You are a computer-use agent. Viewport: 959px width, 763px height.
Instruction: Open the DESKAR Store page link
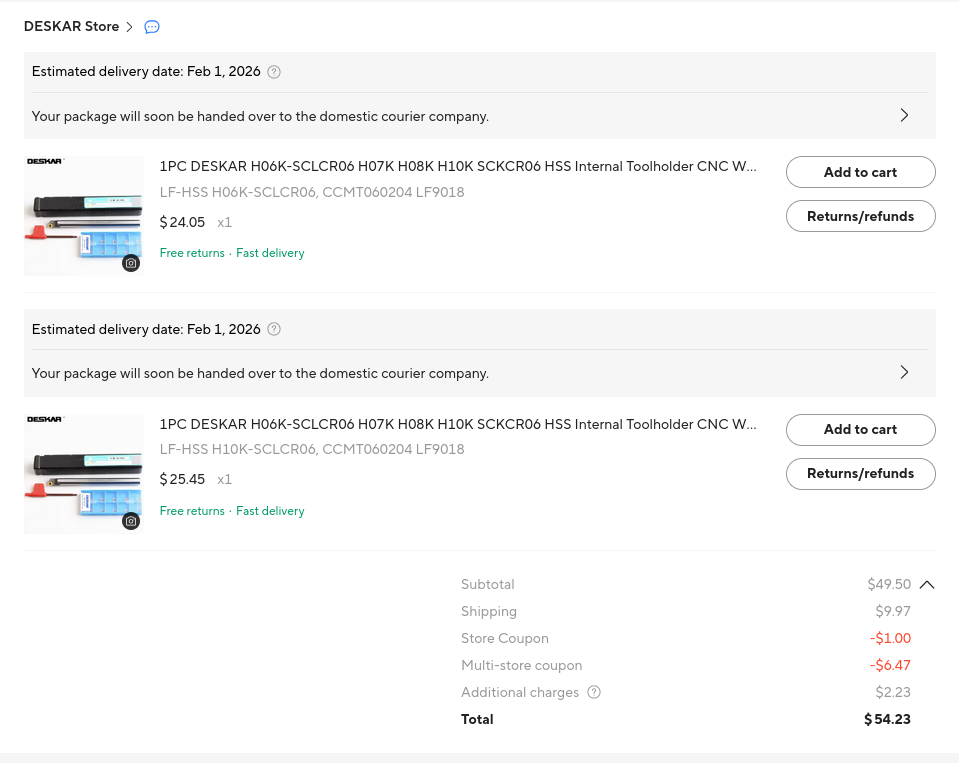tap(78, 26)
